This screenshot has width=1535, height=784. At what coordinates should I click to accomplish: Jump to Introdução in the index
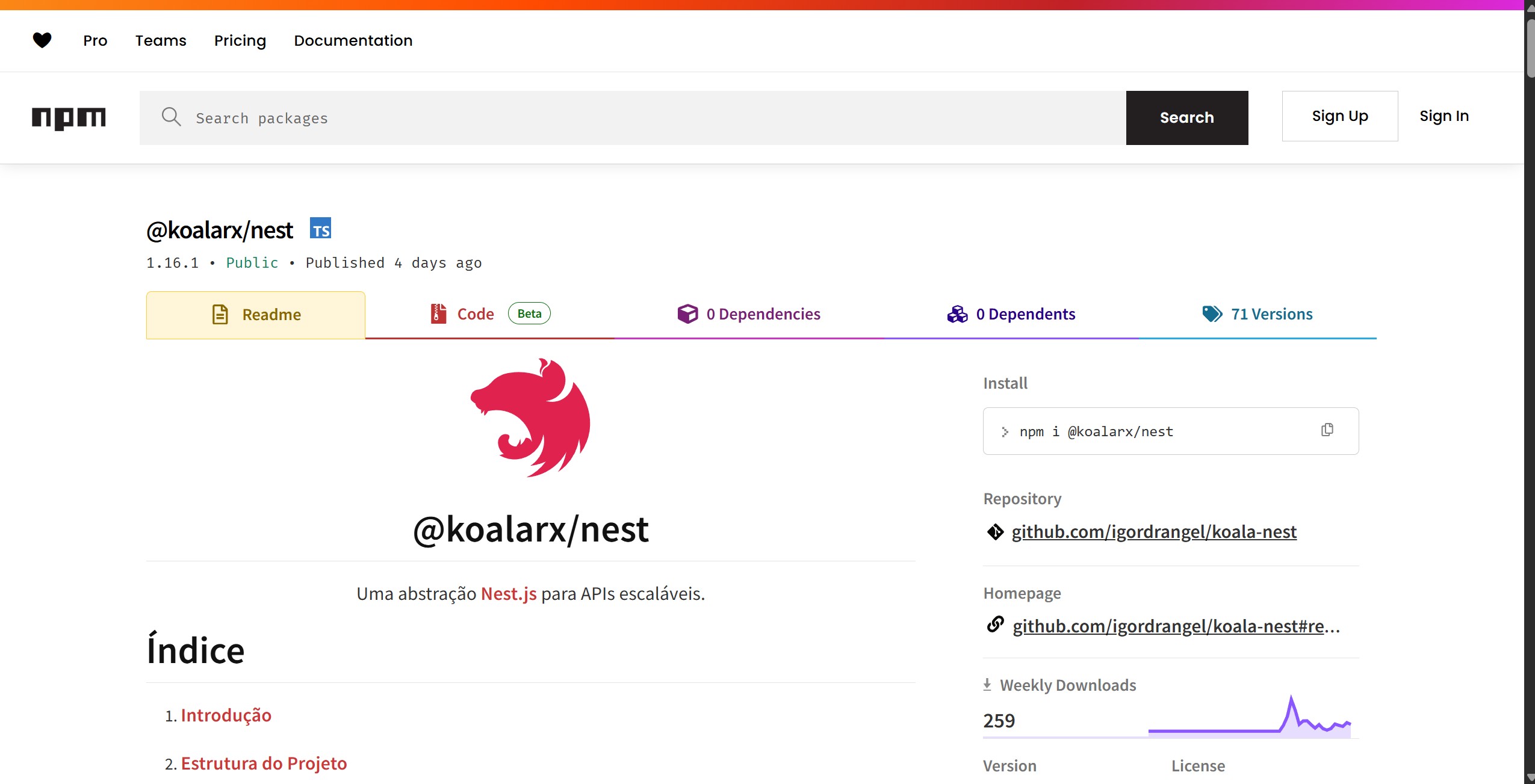pyautogui.click(x=226, y=715)
